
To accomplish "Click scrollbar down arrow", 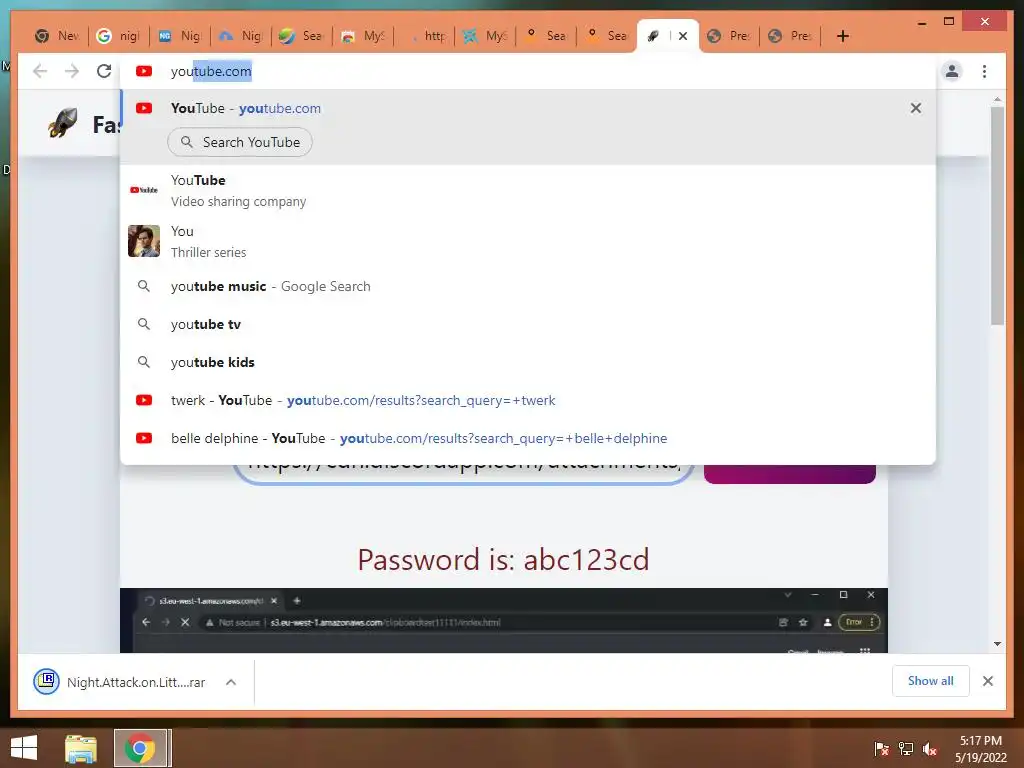I will coord(997,644).
